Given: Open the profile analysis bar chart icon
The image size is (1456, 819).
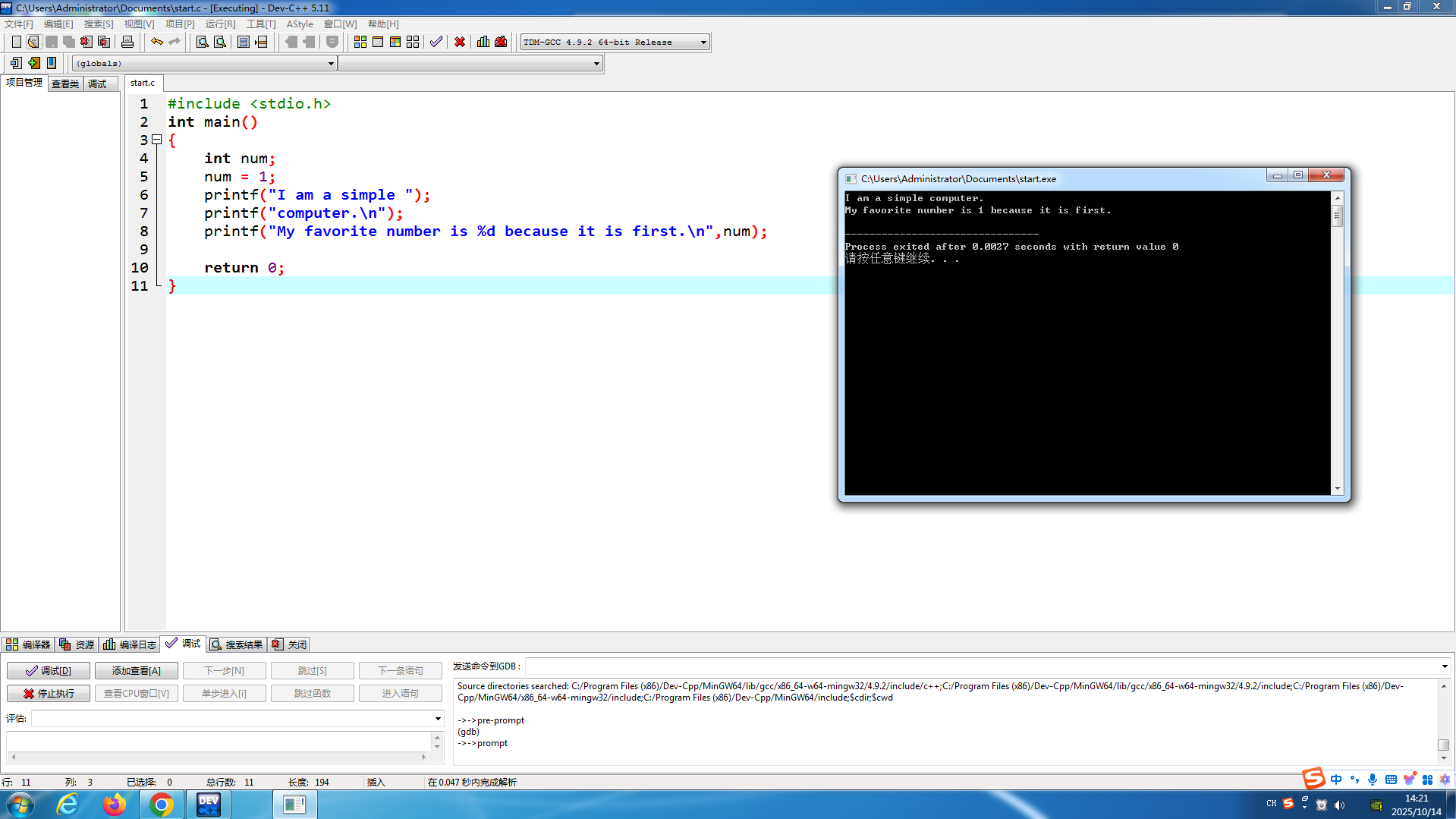Looking at the screenshot, I should [483, 42].
